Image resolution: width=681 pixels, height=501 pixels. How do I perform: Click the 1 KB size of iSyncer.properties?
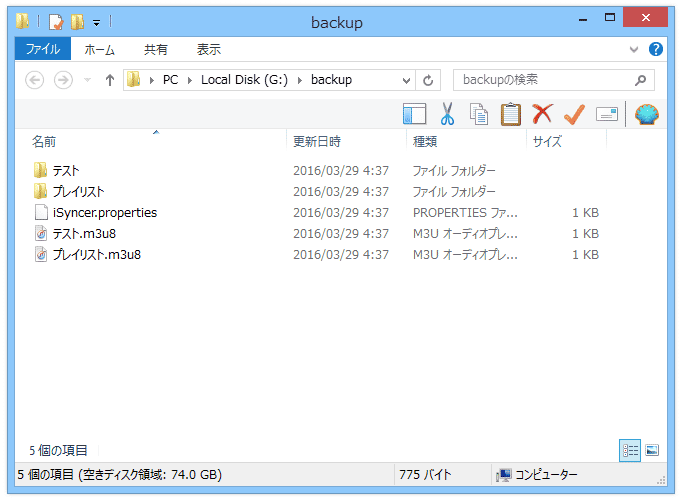tap(585, 213)
